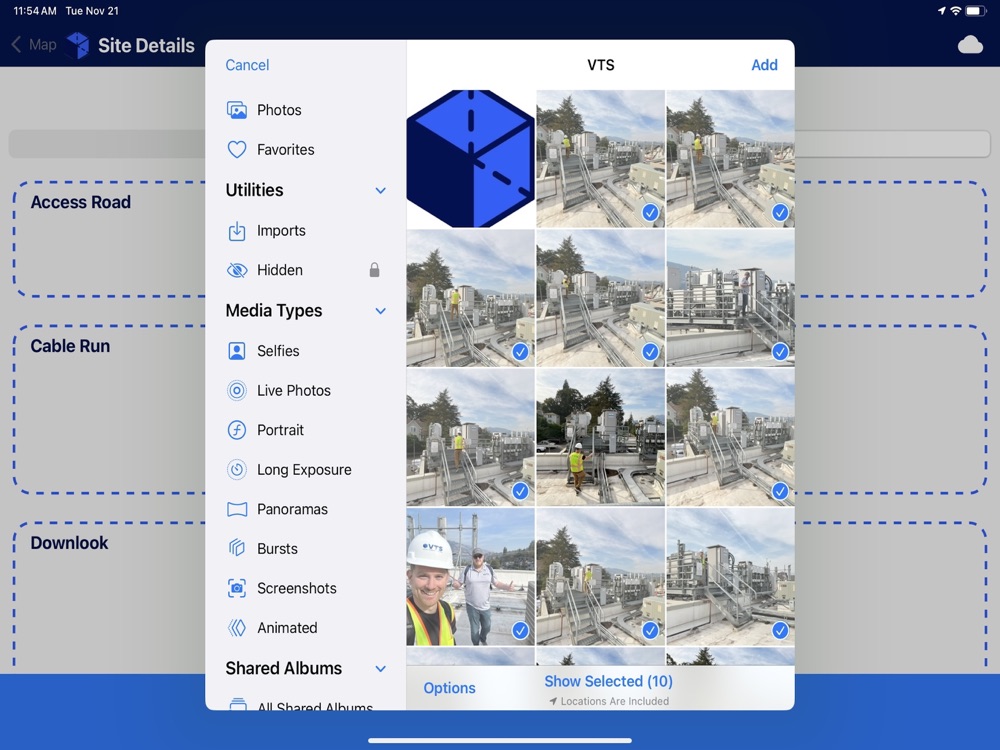Select the Screenshots camera-frame icon

coord(237,588)
